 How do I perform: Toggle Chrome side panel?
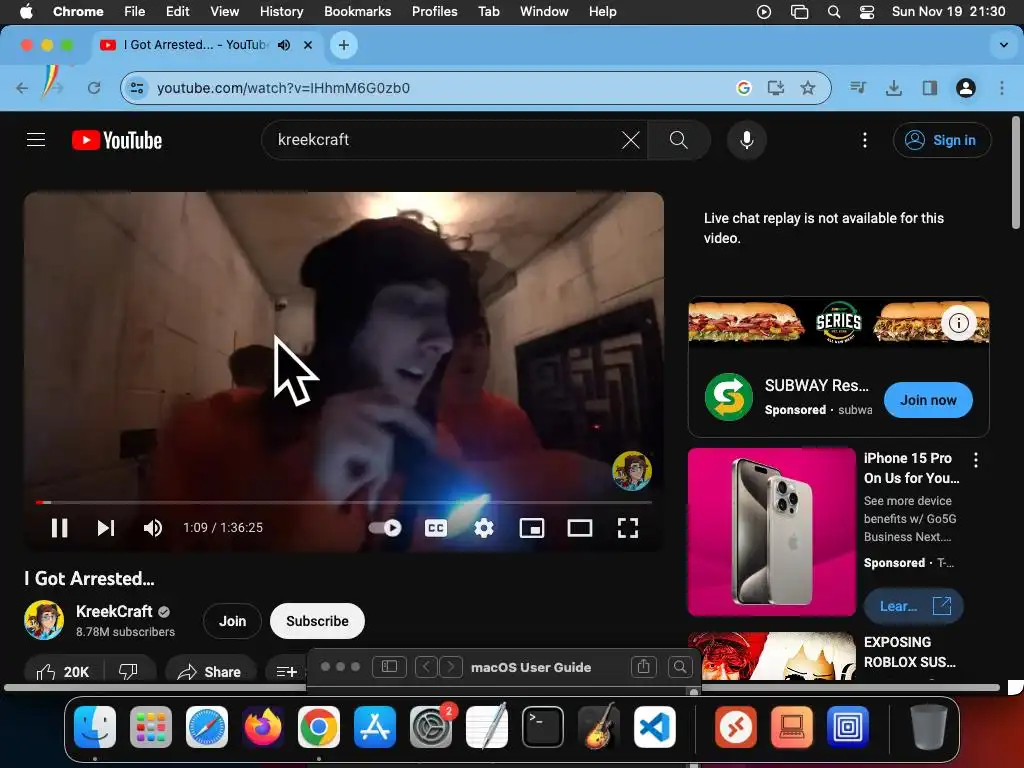[929, 88]
